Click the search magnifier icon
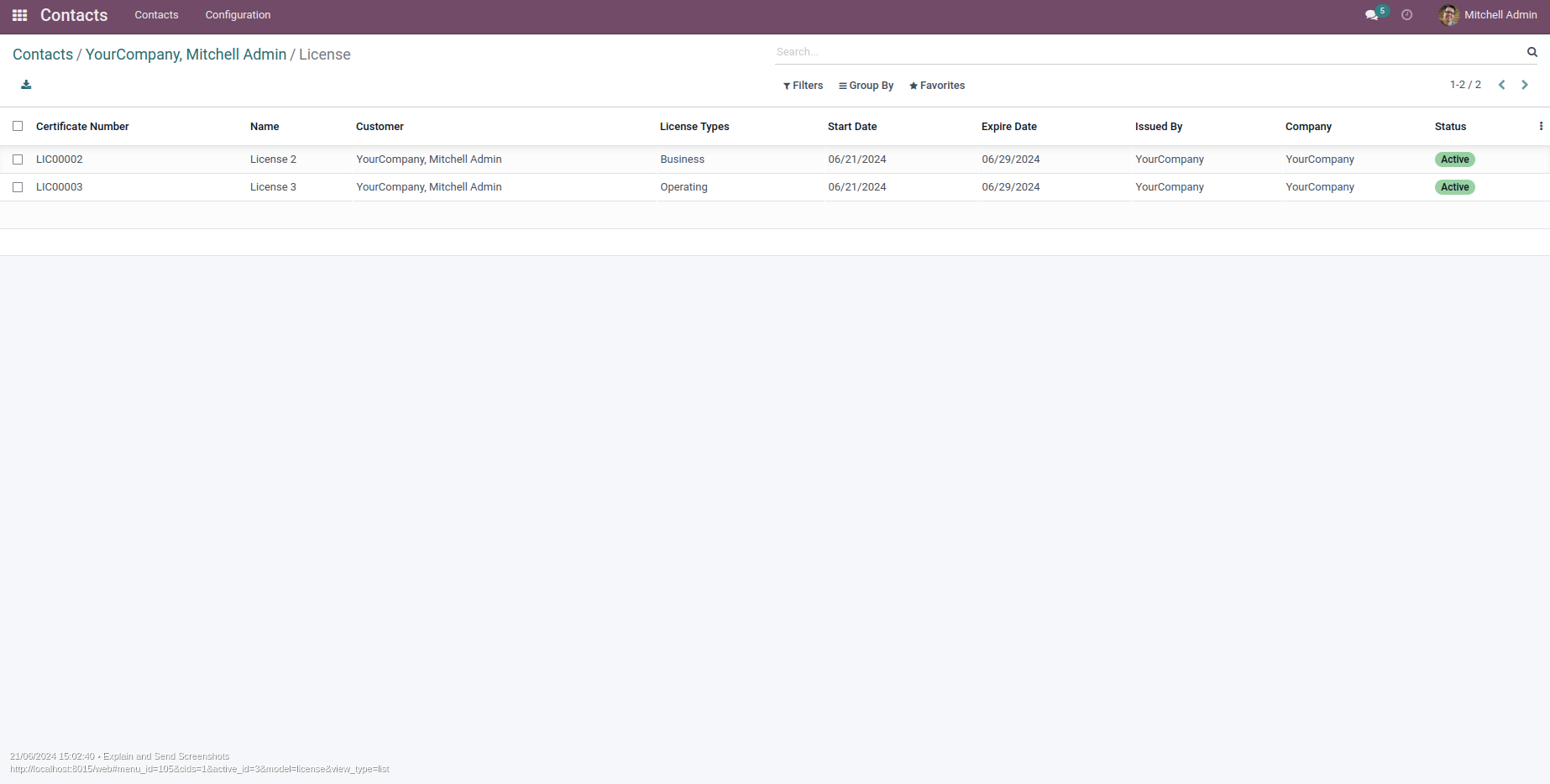 point(1532,52)
